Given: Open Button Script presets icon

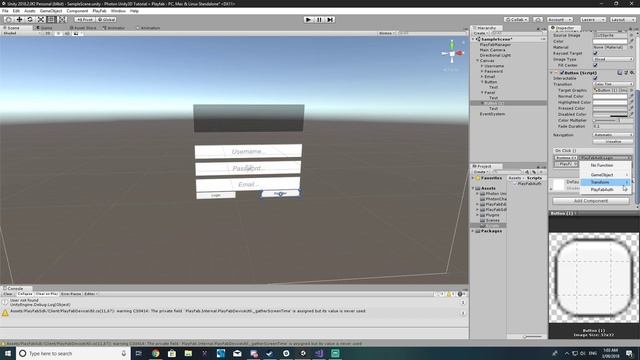Looking at the screenshot, I should point(626,73).
